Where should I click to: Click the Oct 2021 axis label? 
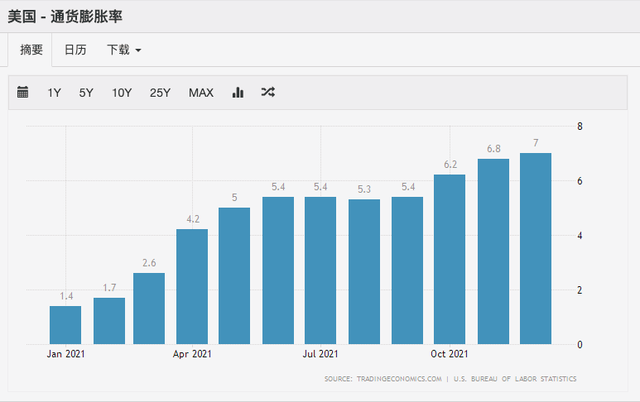tap(449, 354)
